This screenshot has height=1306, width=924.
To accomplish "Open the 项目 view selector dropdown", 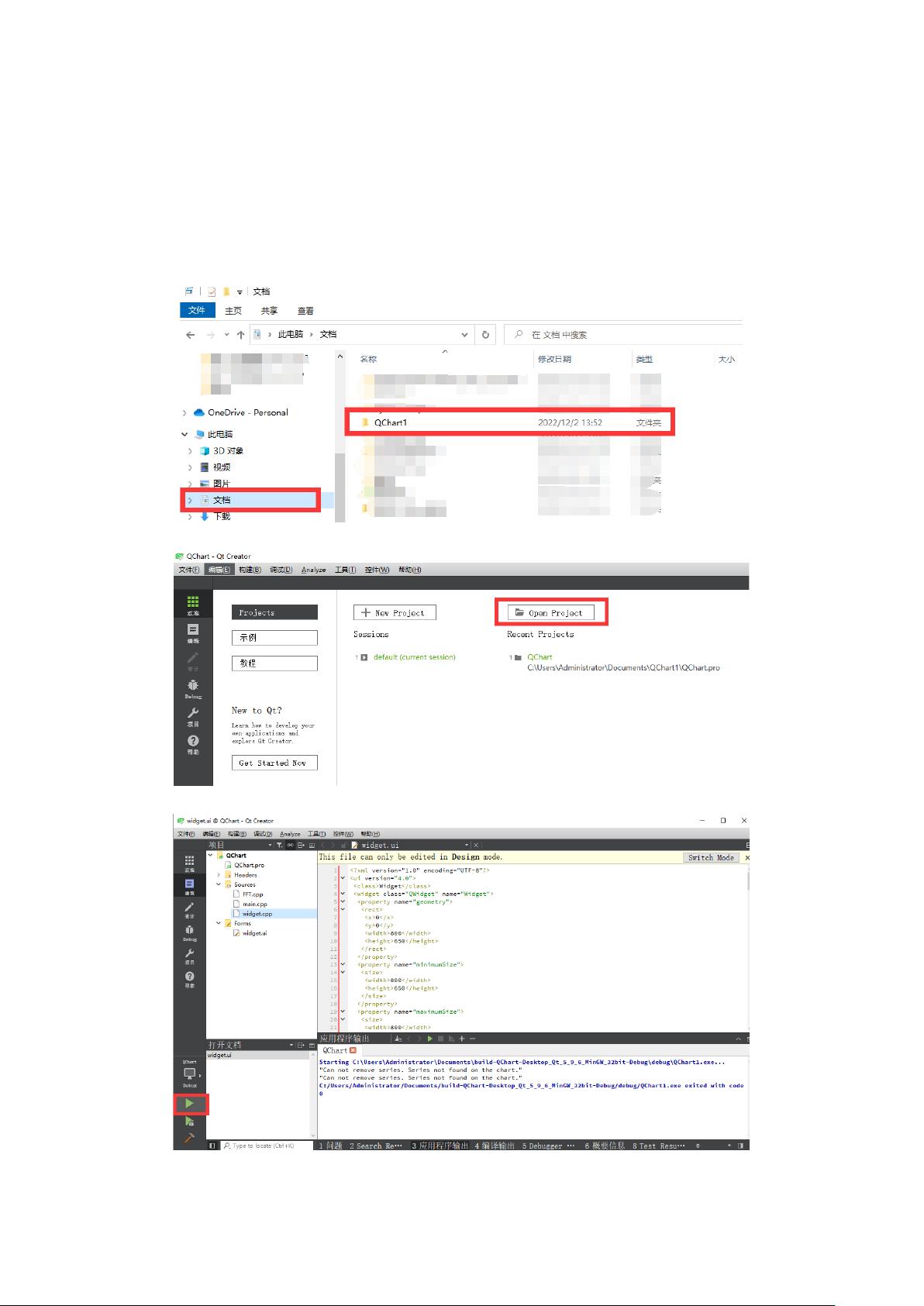I will [270, 845].
